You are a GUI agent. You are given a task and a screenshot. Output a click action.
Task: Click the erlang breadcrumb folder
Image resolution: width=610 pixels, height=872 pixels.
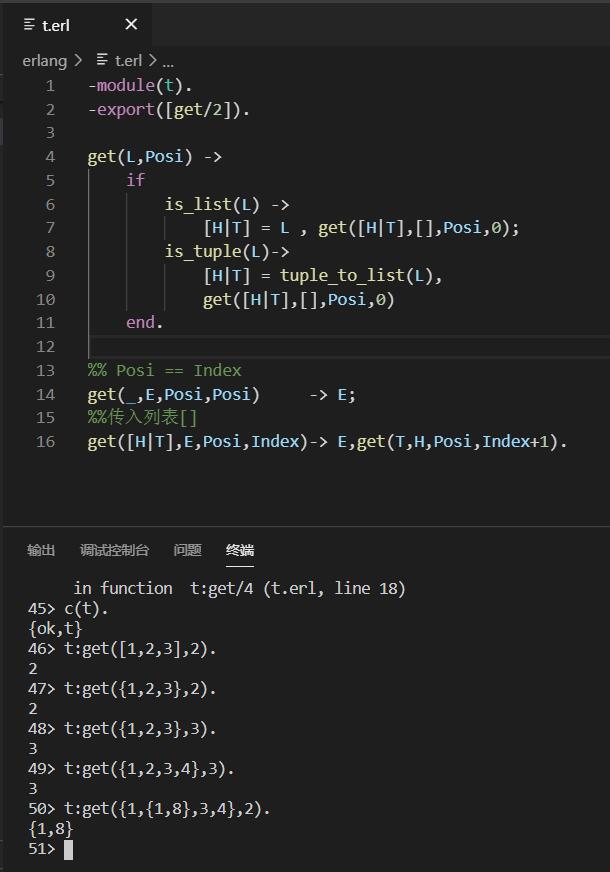click(44, 60)
